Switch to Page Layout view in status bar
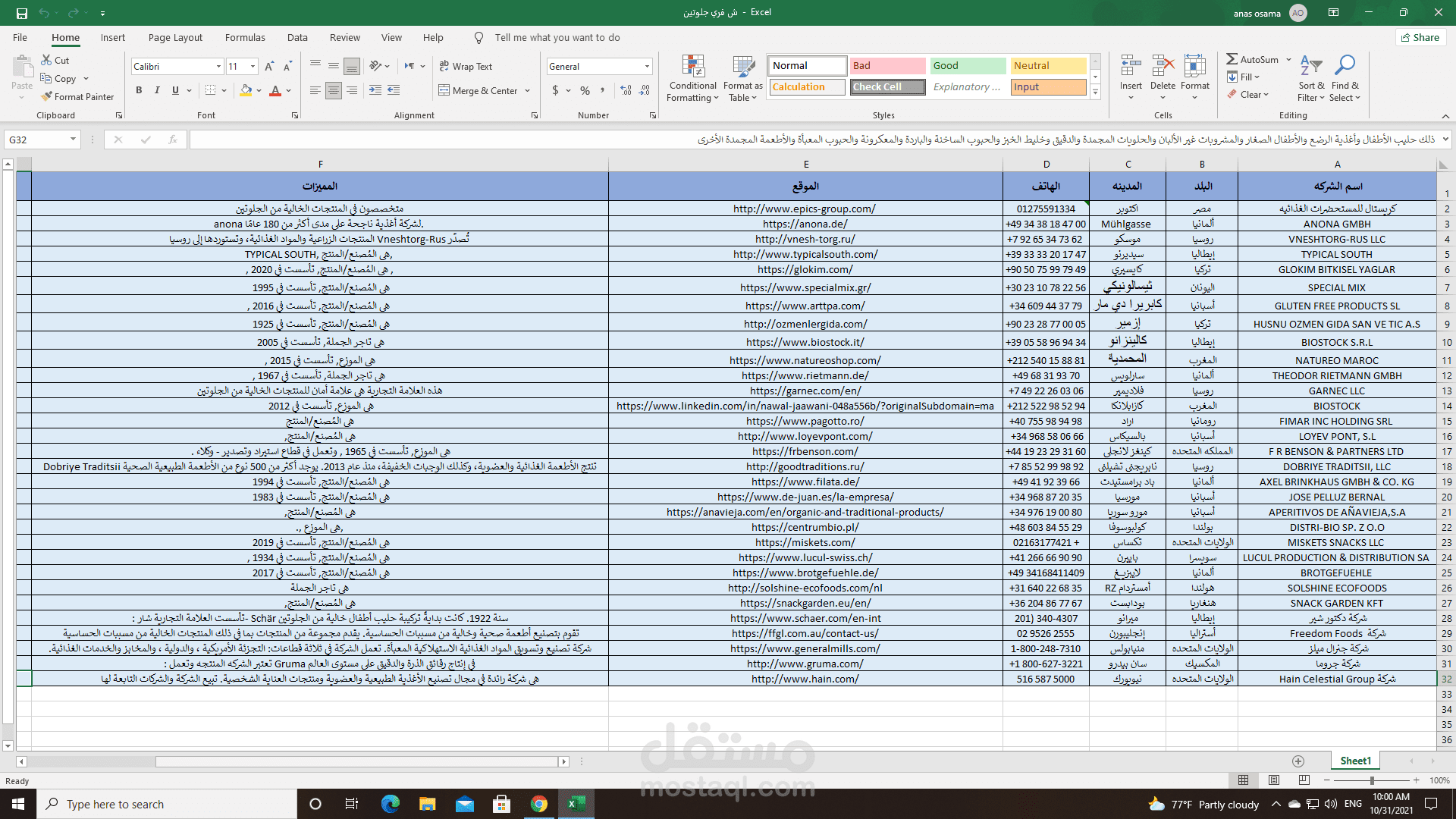Image resolution: width=1456 pixels, height=819 pixels. click(x=1274, y=780)
